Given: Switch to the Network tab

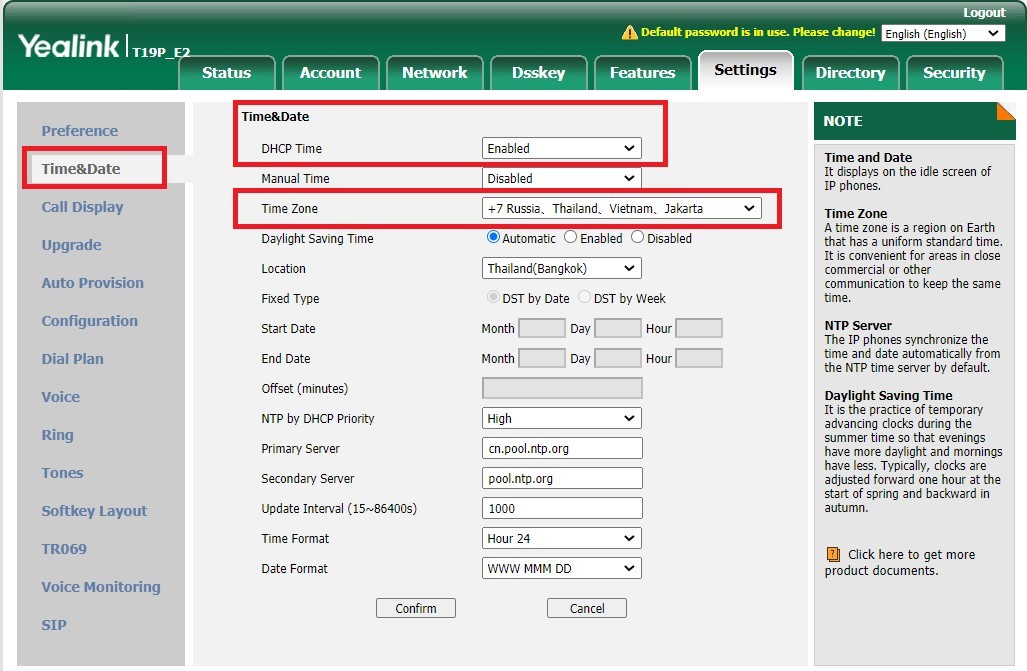Looking at the screenshot, I should tap(434, 73).
